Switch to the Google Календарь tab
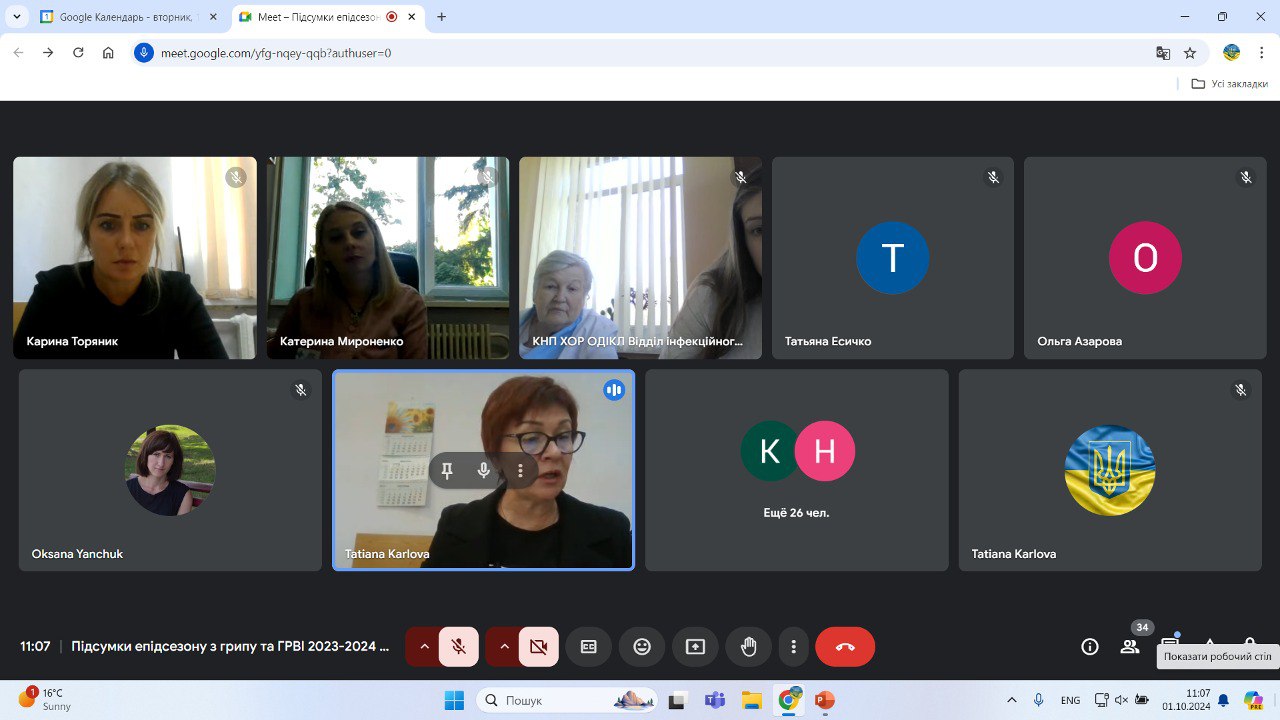Image resolution: width=1280 pixels, height=720 pixels. tap(128, 17)
